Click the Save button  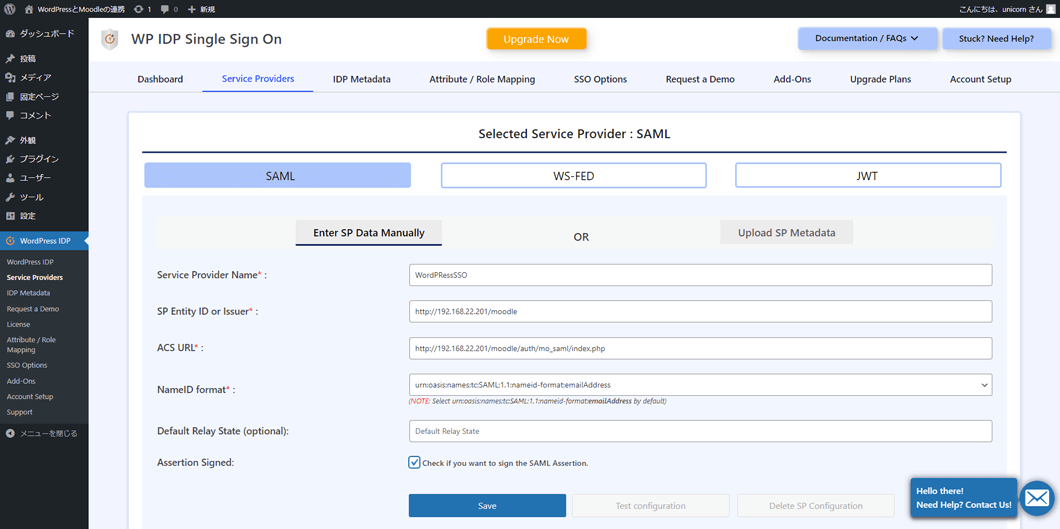487,505
